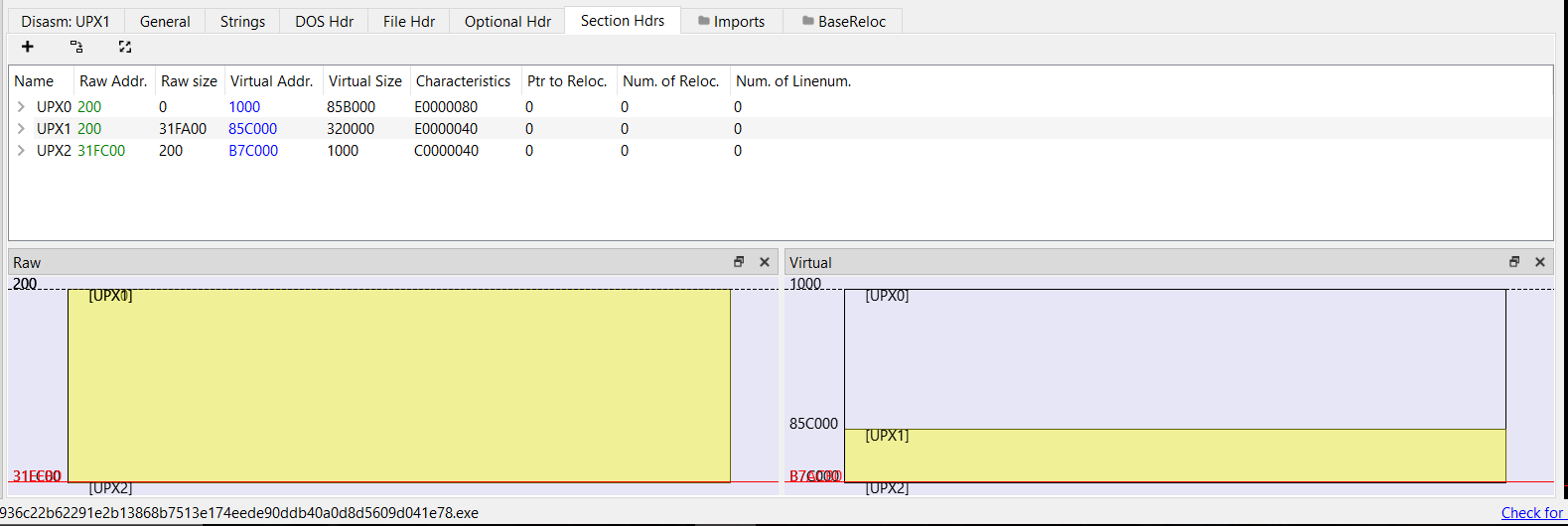Expand the UPX0 section row

21,107
